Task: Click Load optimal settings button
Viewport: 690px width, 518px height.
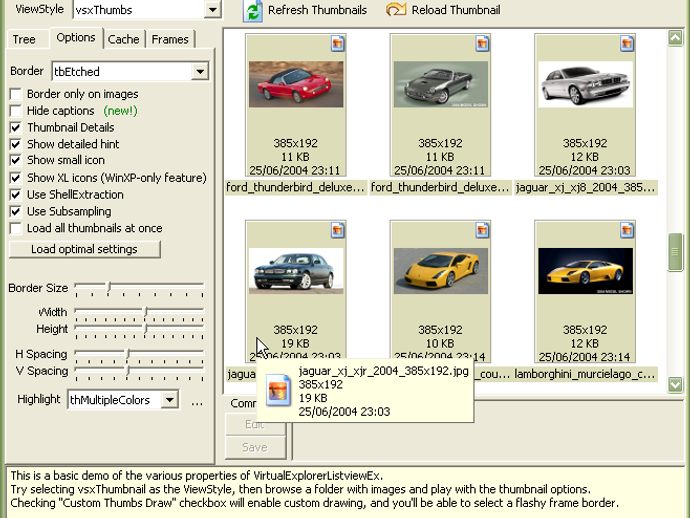Action: point(84,249)
